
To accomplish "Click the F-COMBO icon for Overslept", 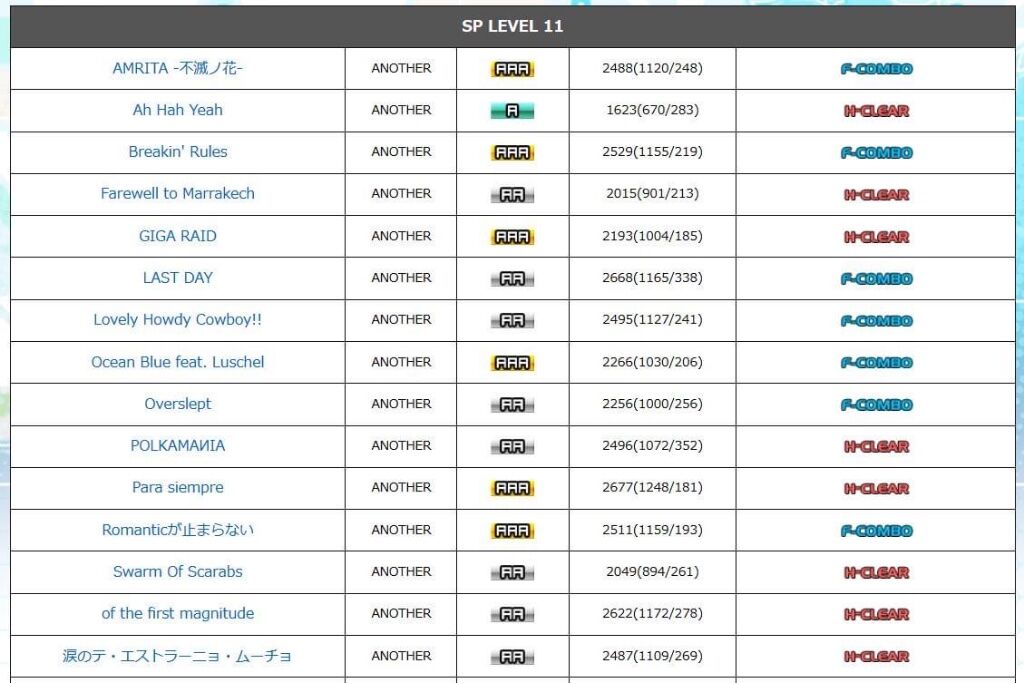I will (876, 404).
